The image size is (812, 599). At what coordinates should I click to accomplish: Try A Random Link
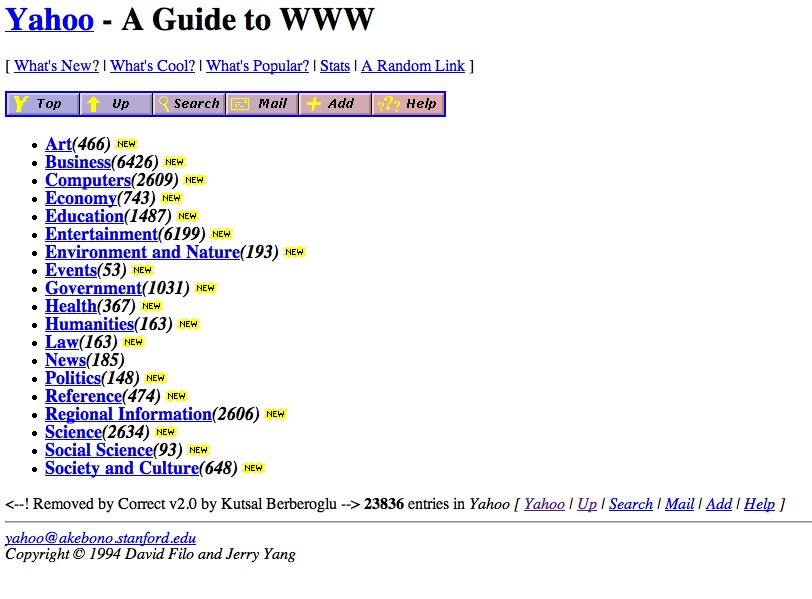413,65
